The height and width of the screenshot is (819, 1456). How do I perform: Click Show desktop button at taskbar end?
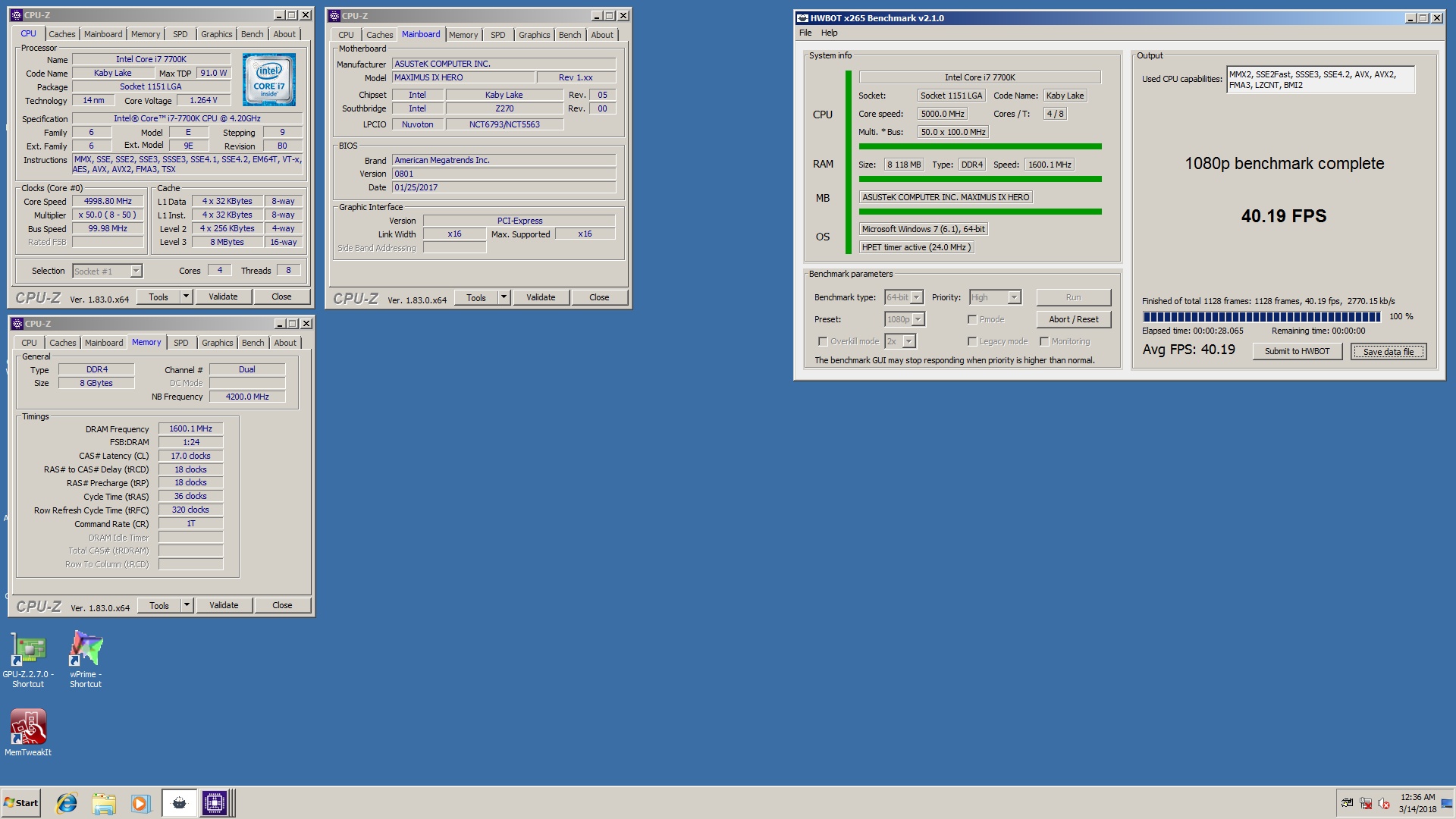(x=1448, y=803)
